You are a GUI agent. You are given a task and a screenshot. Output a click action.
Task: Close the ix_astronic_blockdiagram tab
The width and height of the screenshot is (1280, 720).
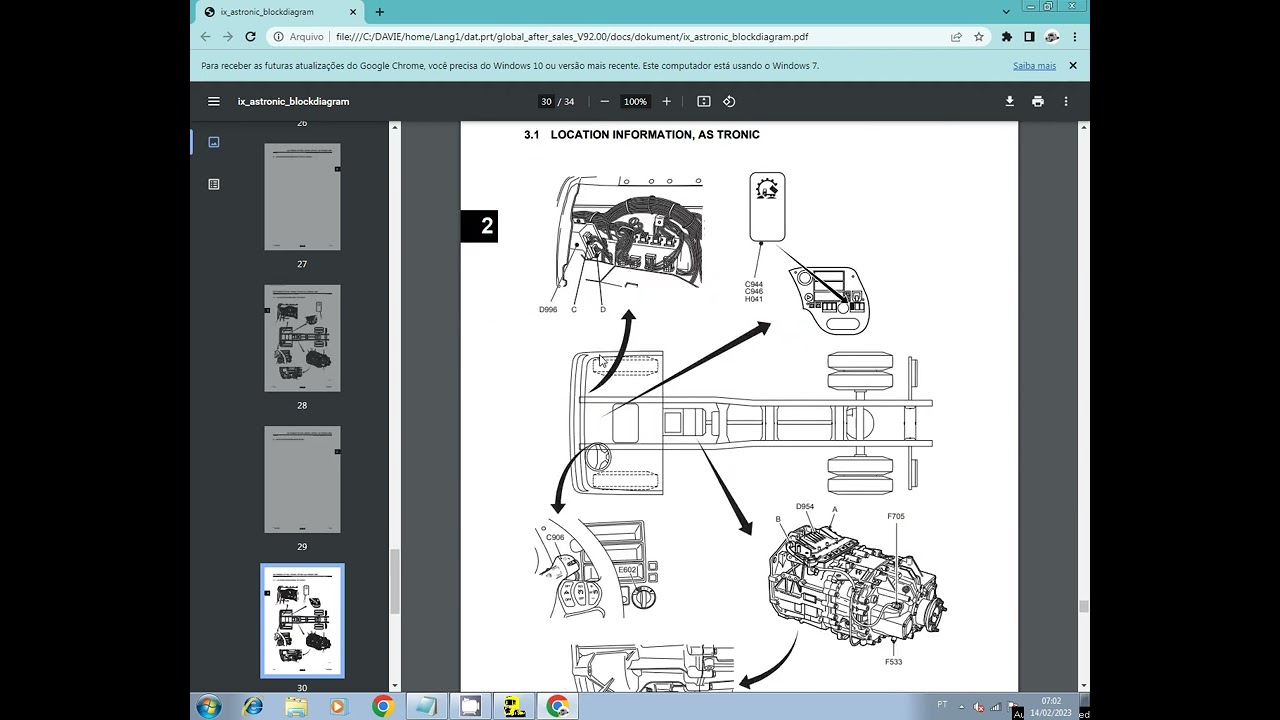(x=351, y=12)
